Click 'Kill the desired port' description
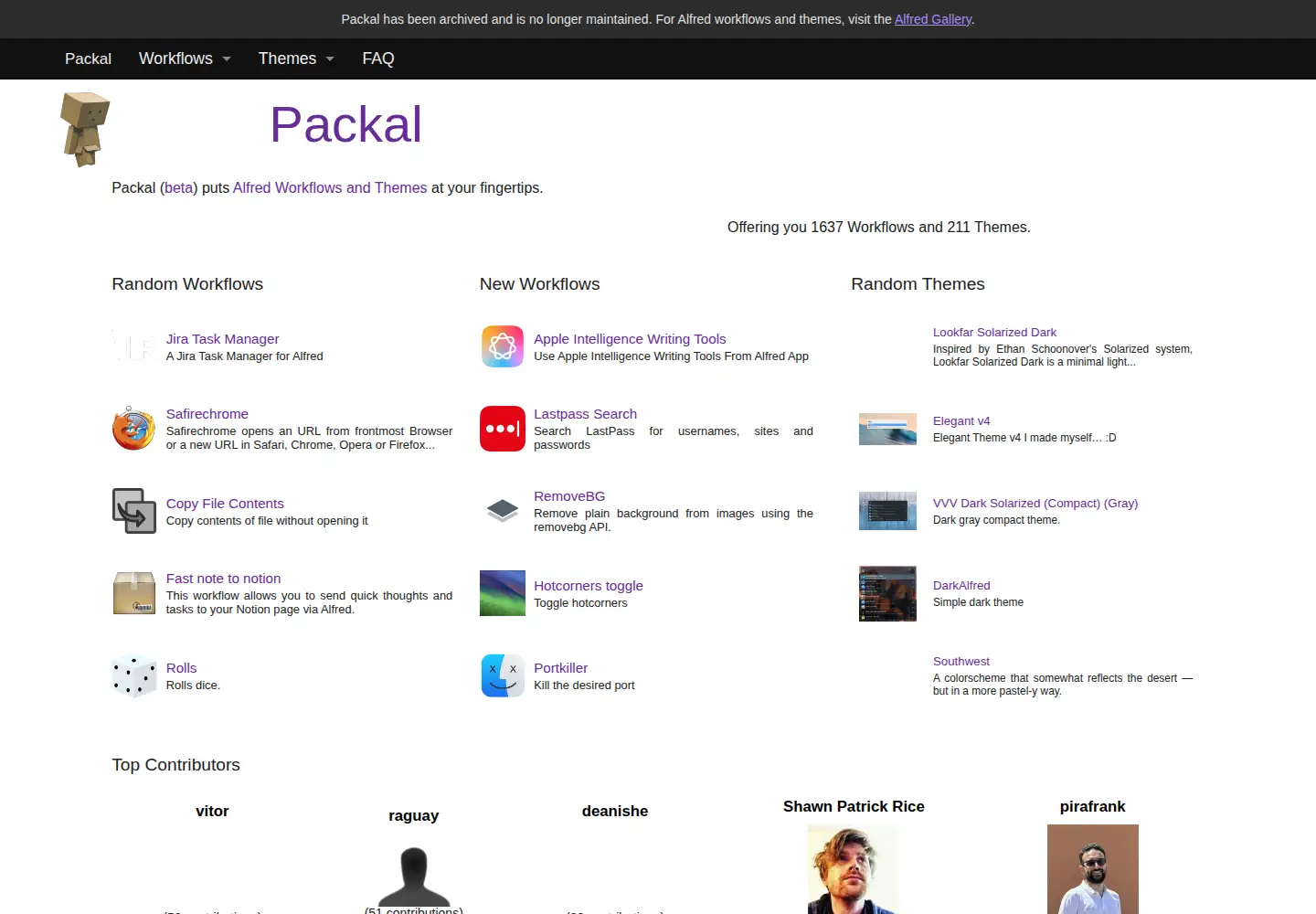Image resolution: width=1316 pixels, height=914 pixels. [584, 685]
